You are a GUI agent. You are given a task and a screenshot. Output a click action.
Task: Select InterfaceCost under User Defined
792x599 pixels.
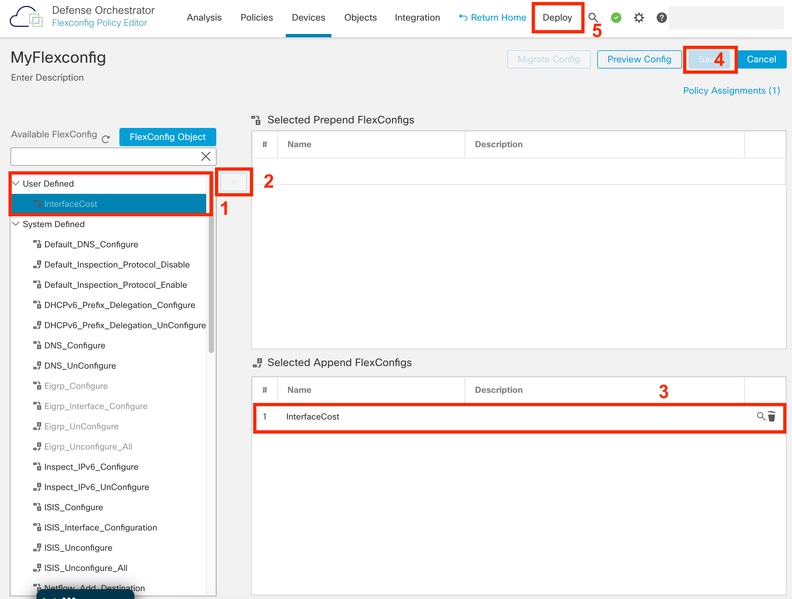click(x=109, y=204)
